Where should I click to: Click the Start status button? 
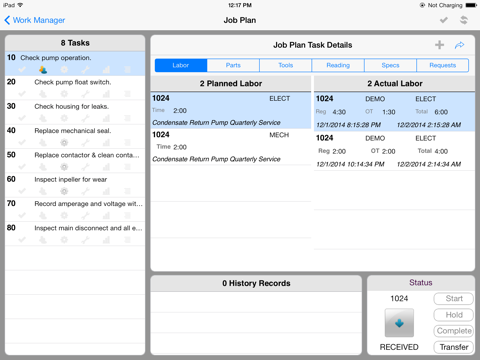pos(454,299)
